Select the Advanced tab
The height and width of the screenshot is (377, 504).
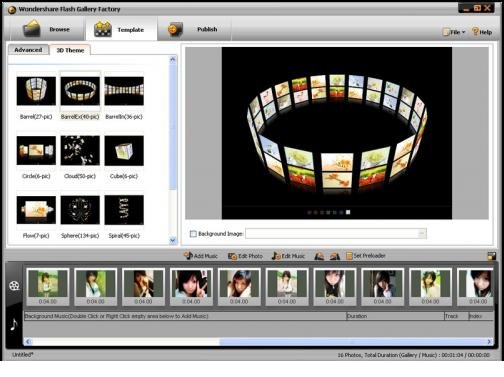(28, 50)
